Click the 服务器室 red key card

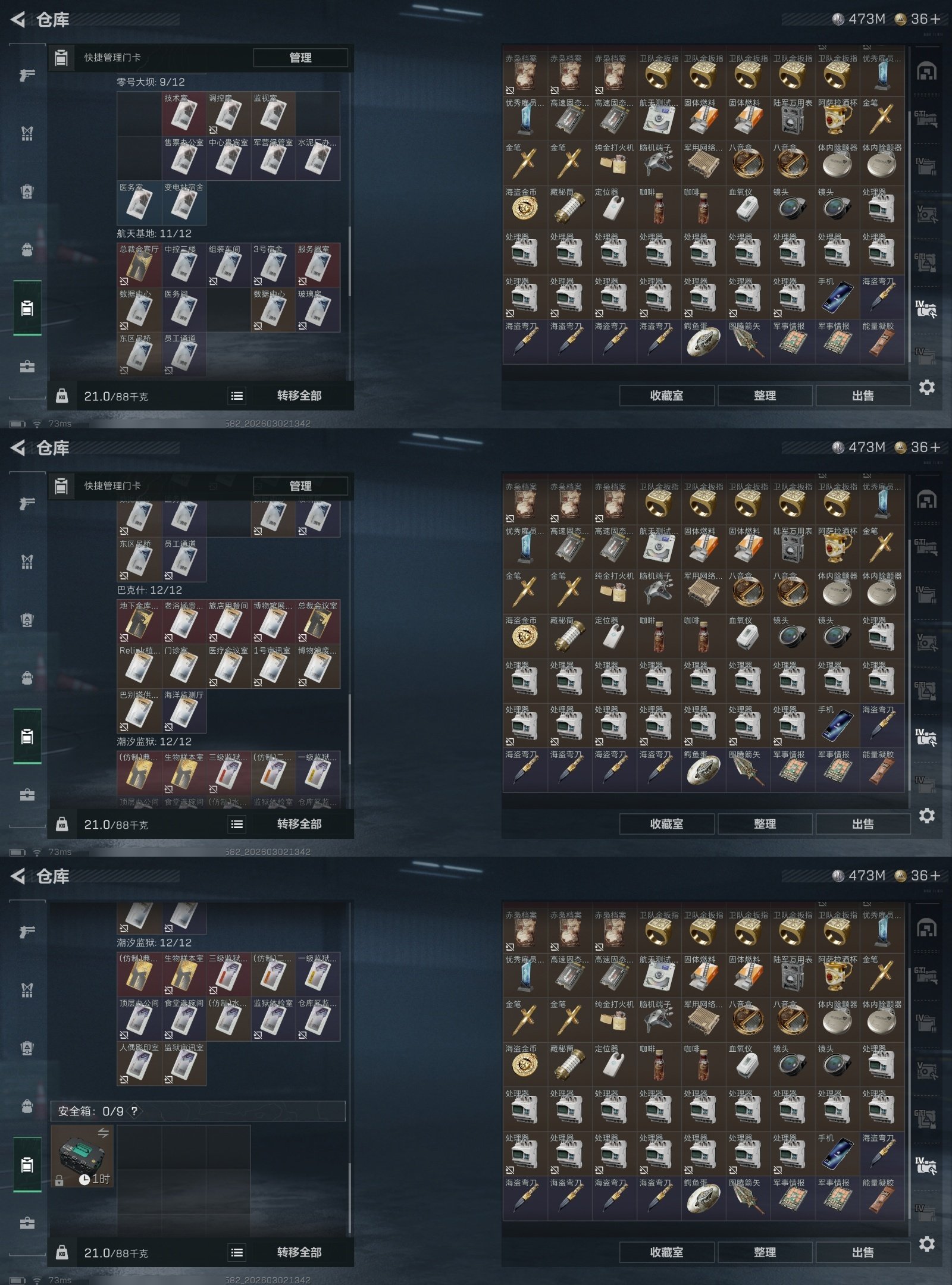pos(318,265)
